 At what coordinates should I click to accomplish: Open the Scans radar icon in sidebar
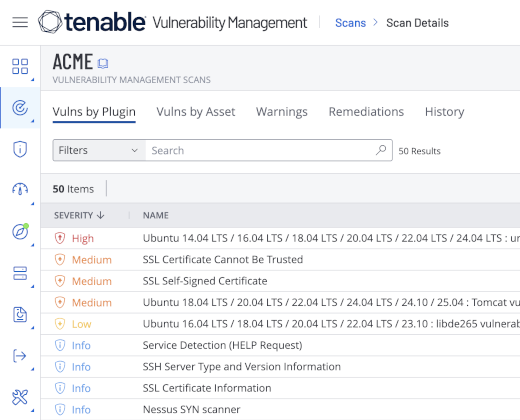click(x=20, y=108)
